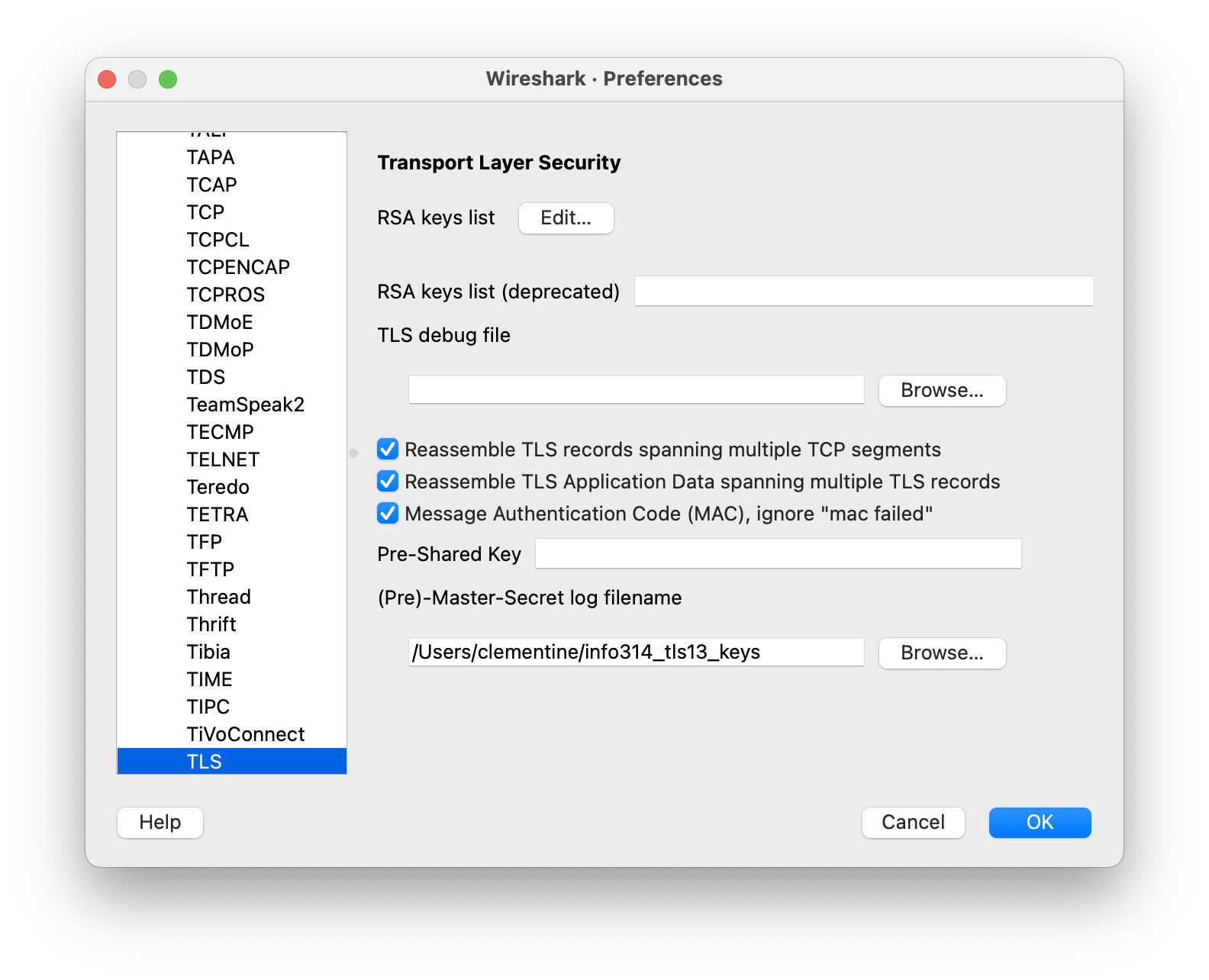This screenshot has width=1209, height=980.
Task: Cancel the Preferences dialog
Action: click(x=913, y=823)
